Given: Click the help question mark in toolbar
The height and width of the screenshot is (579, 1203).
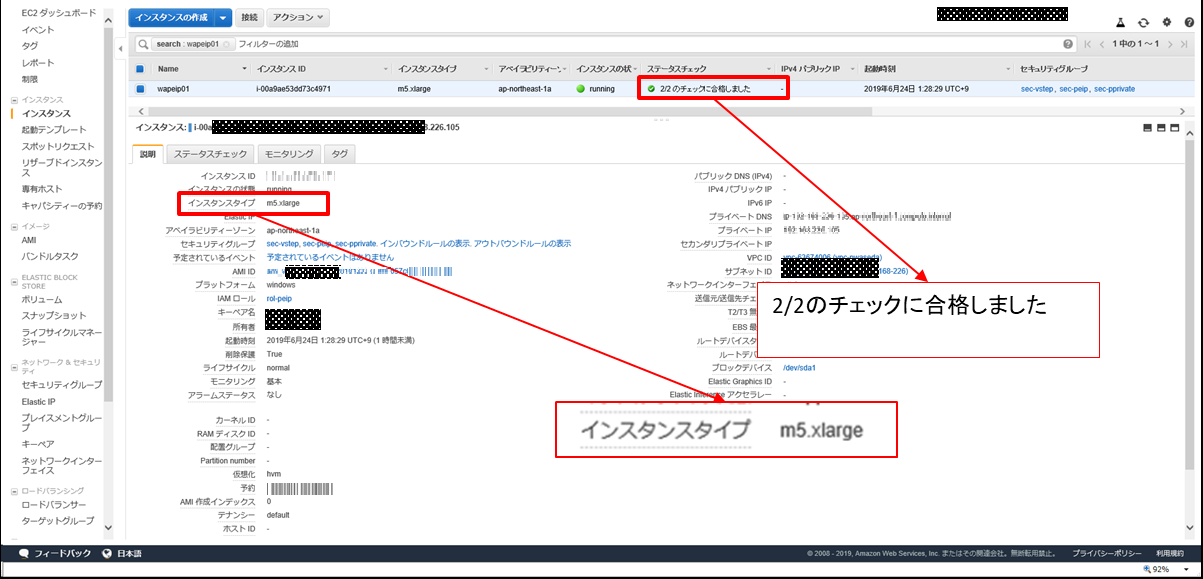Looking at the screenshot, I should [1188, 22].
